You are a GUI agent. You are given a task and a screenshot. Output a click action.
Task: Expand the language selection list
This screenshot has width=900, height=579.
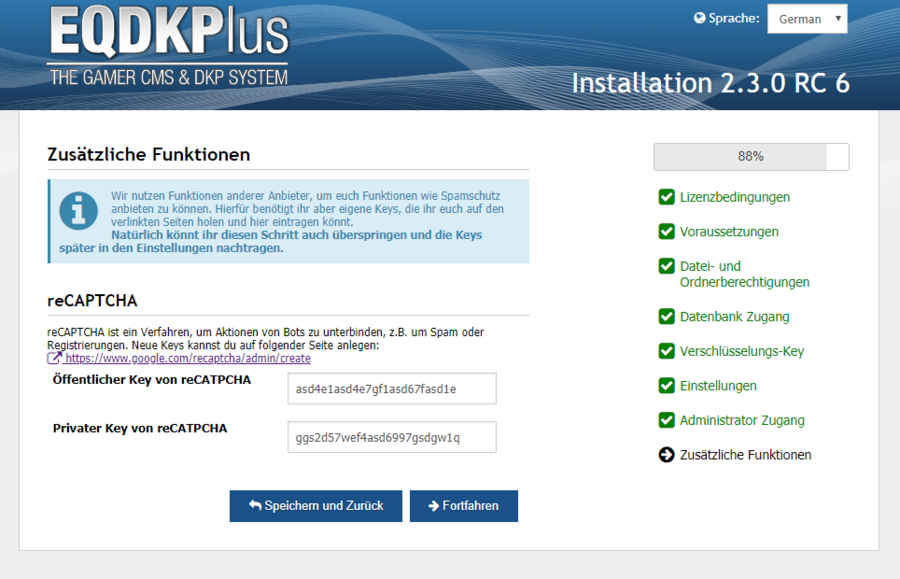(807, 18)
